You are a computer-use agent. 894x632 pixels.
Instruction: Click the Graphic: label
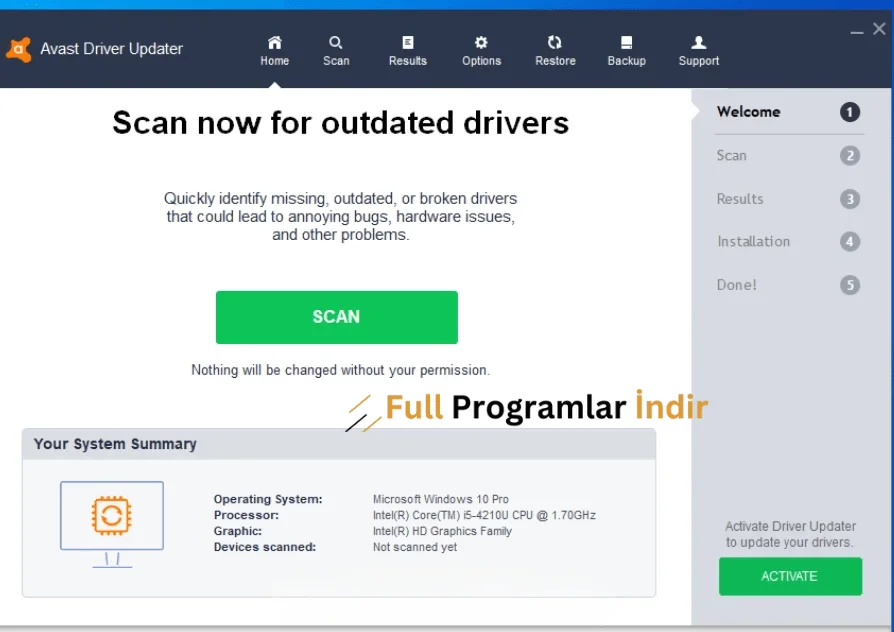click(x=237, y=531)
